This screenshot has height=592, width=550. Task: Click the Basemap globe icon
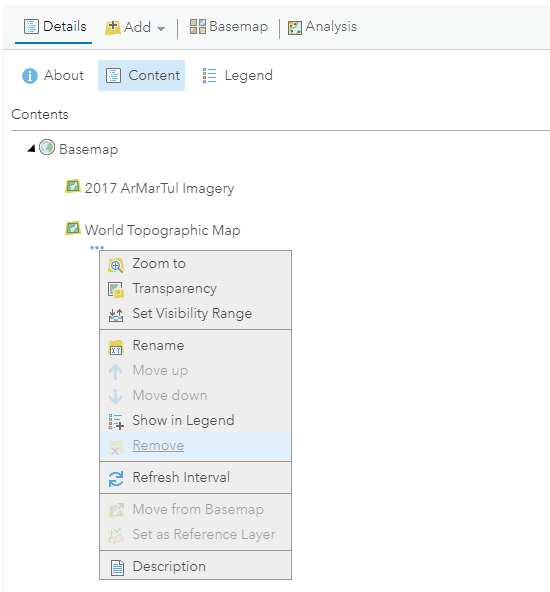(x=47, y=148)
